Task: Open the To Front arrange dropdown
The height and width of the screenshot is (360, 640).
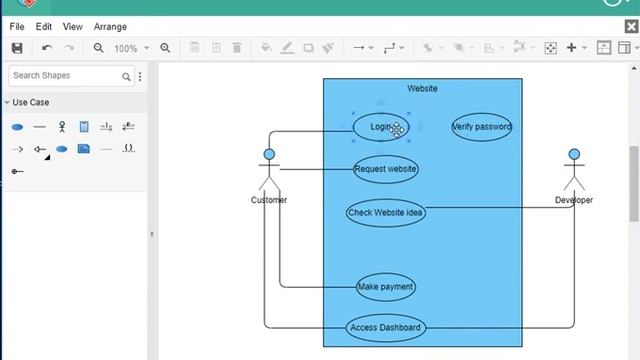Action: [433, 48]
